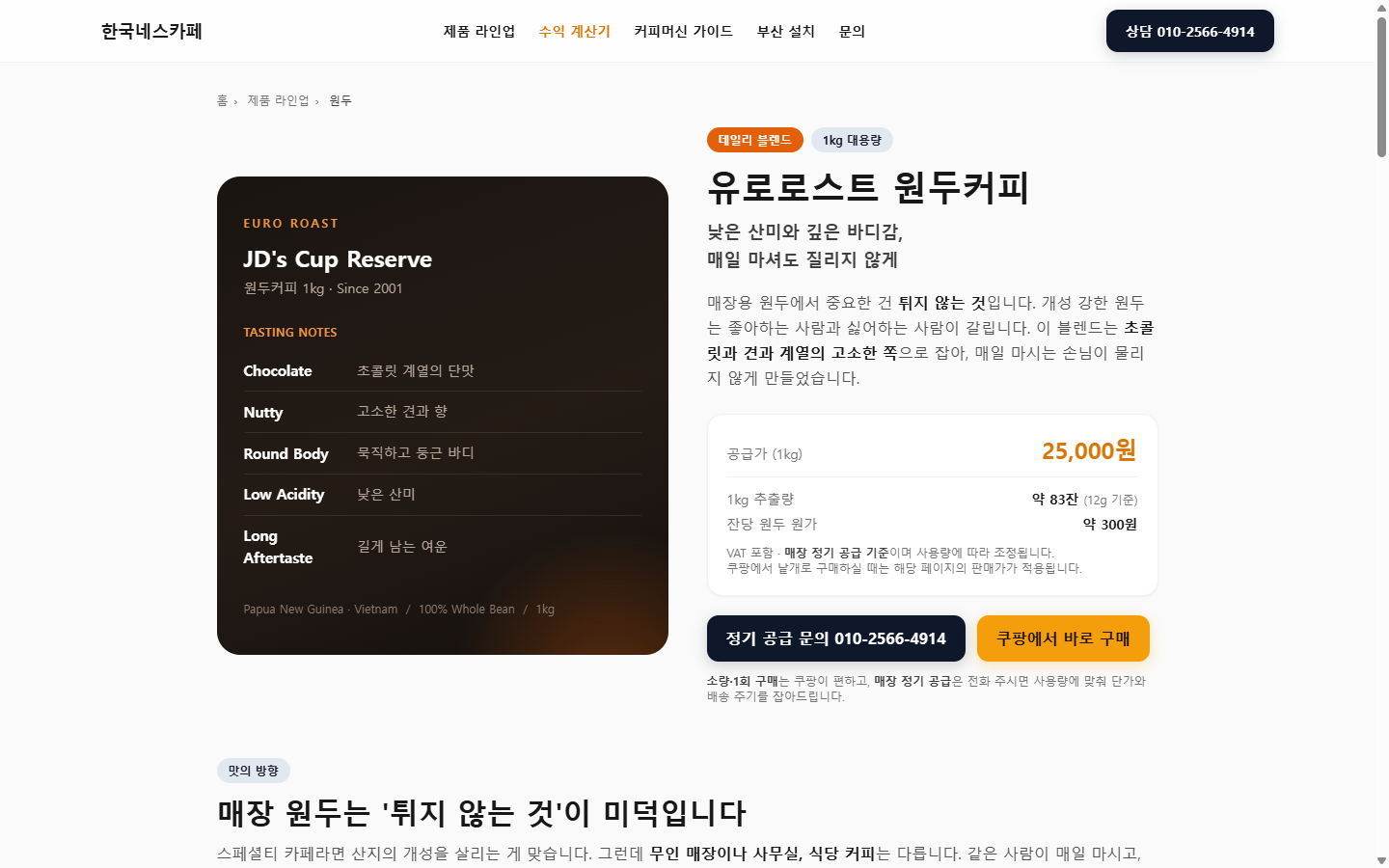Screen dimensions: 1389x868
Task: Click the 정기 공급 문의 010-2566-4914 button
Action: point(836,638)
